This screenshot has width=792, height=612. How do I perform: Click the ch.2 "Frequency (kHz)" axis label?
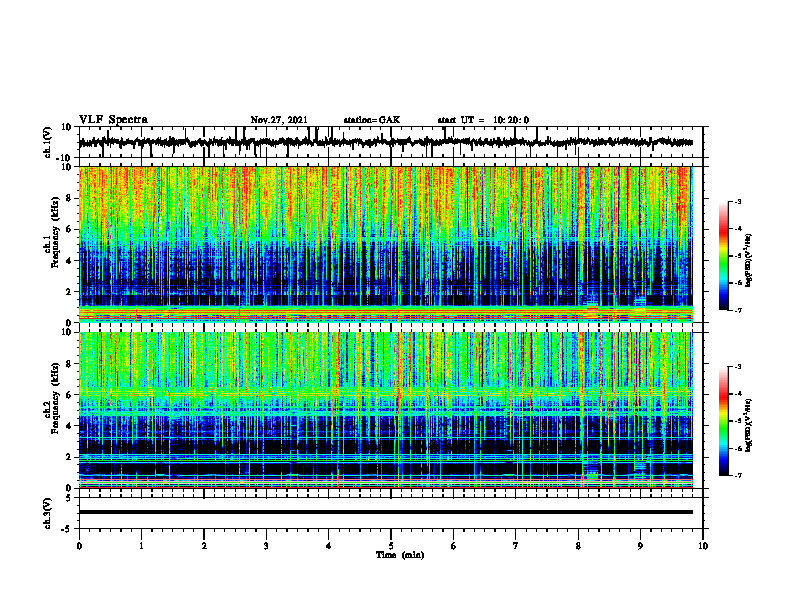point(56,399)
